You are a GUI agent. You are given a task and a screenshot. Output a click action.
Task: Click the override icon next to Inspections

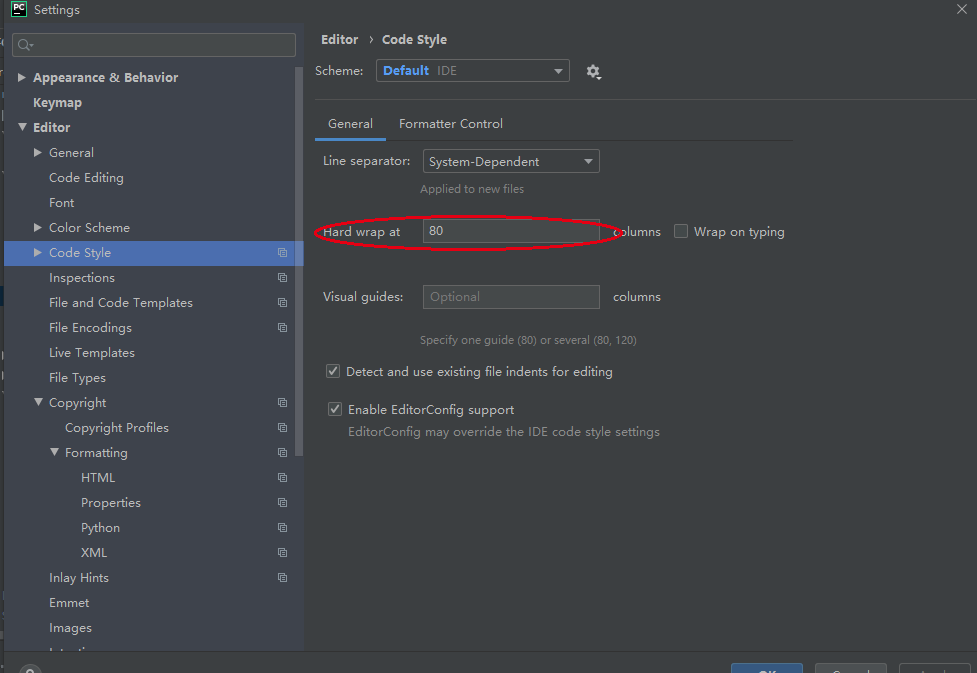(282, 277)
